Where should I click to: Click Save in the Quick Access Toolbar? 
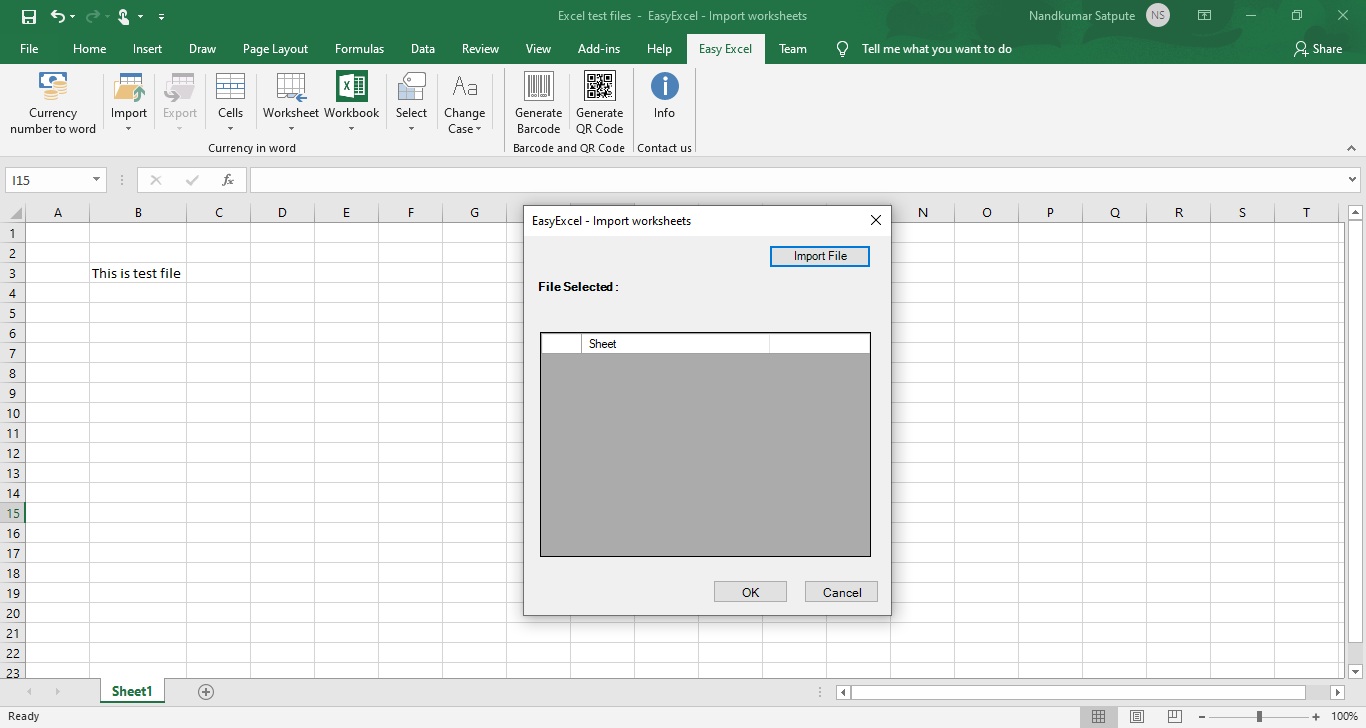click(27, 16)
